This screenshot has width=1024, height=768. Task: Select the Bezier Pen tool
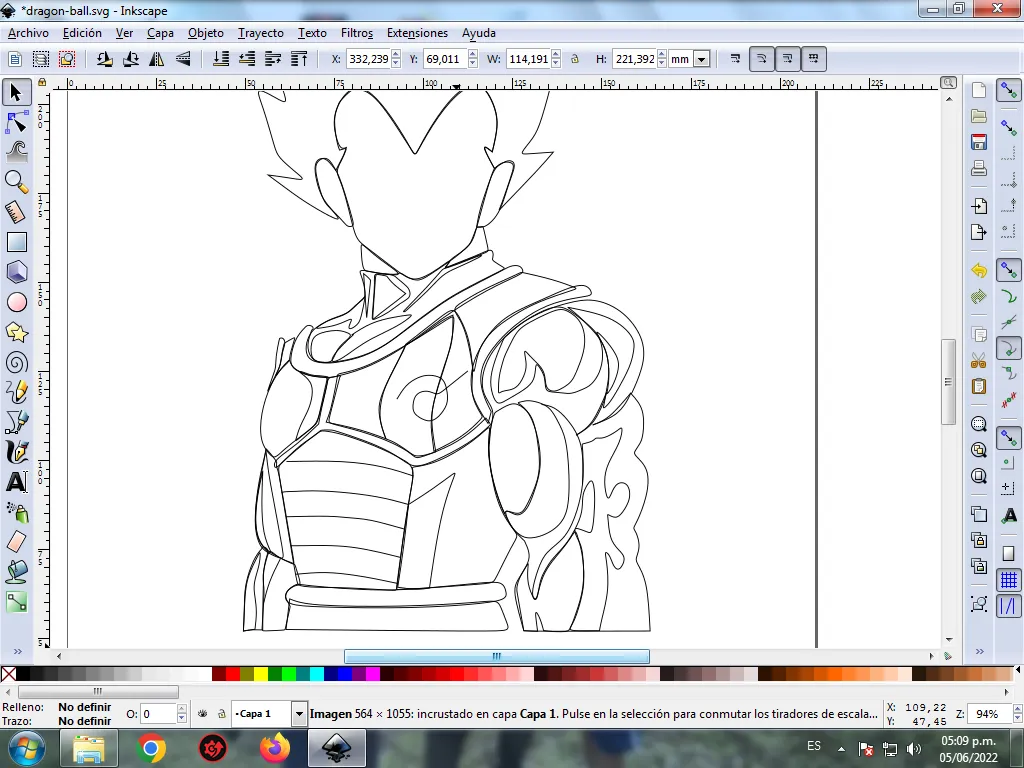16,422
